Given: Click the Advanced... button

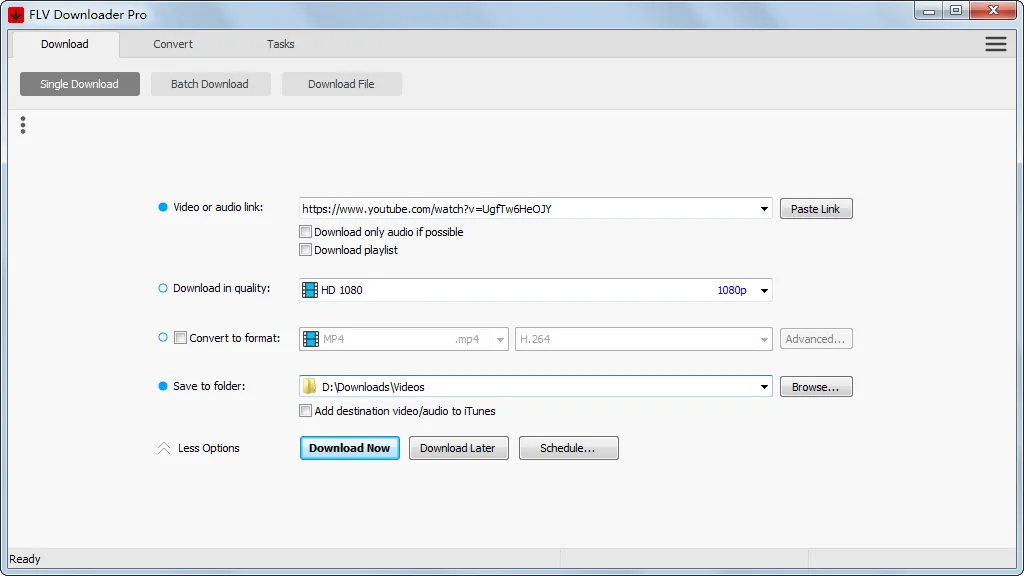Looking at the screenshot, I should (816, 339).
